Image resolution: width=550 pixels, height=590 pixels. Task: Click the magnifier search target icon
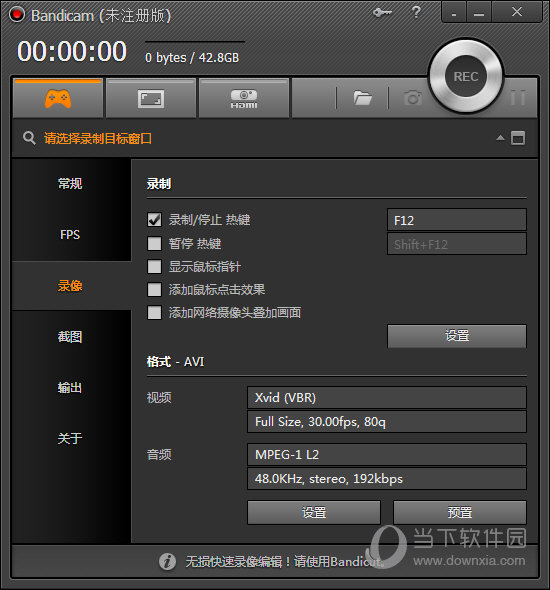[29, 138]
